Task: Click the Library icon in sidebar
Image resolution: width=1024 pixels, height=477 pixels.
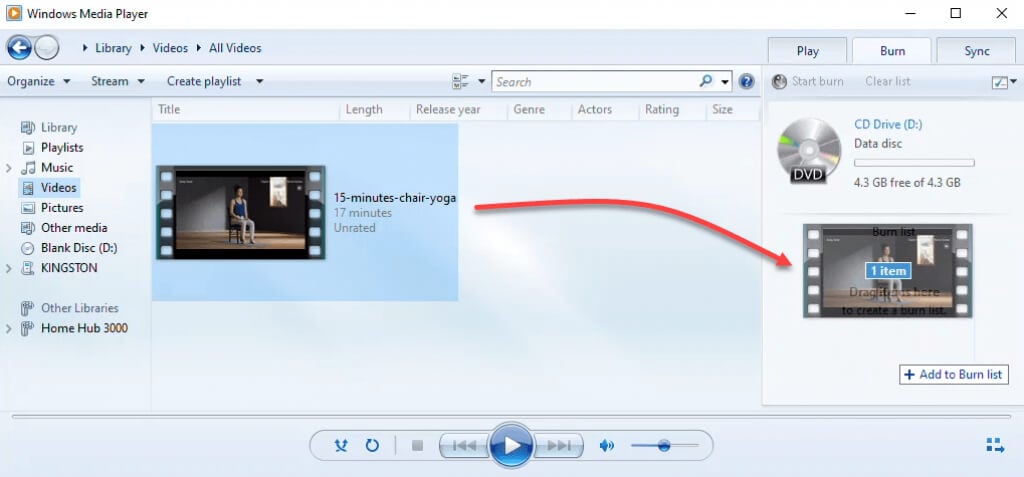Action: 28,127
